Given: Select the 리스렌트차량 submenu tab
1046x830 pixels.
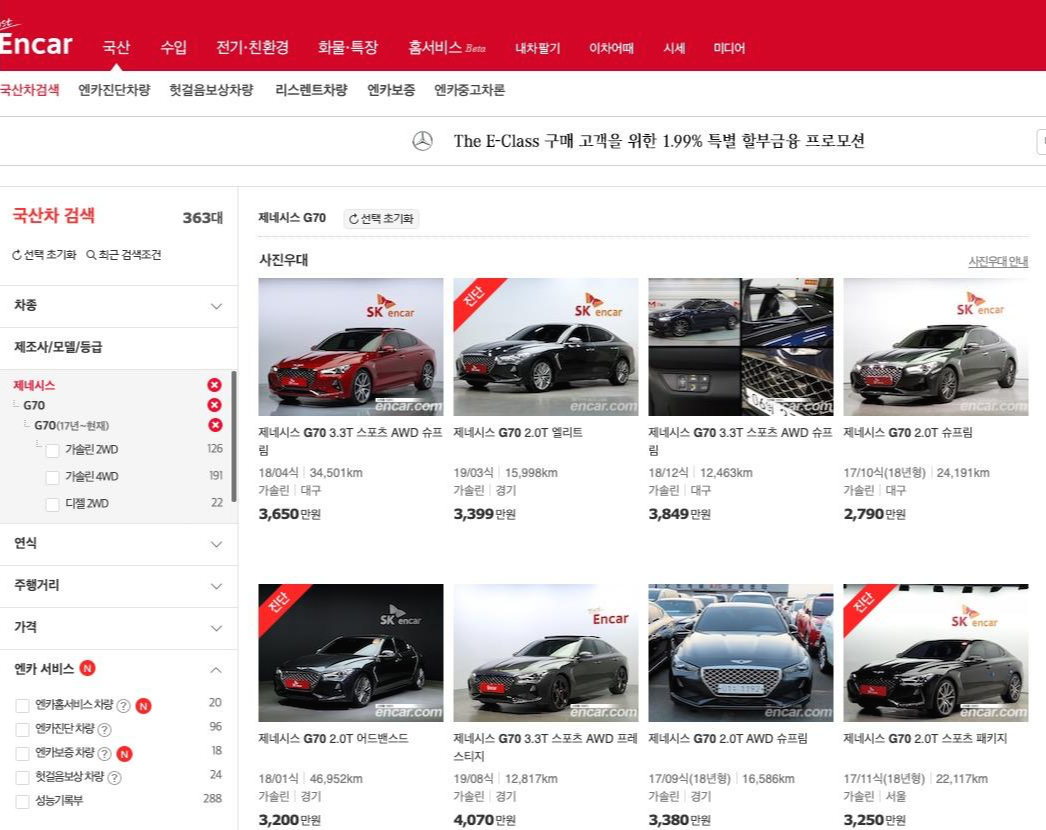Looking at the screenshot, I should coord(312,89).
